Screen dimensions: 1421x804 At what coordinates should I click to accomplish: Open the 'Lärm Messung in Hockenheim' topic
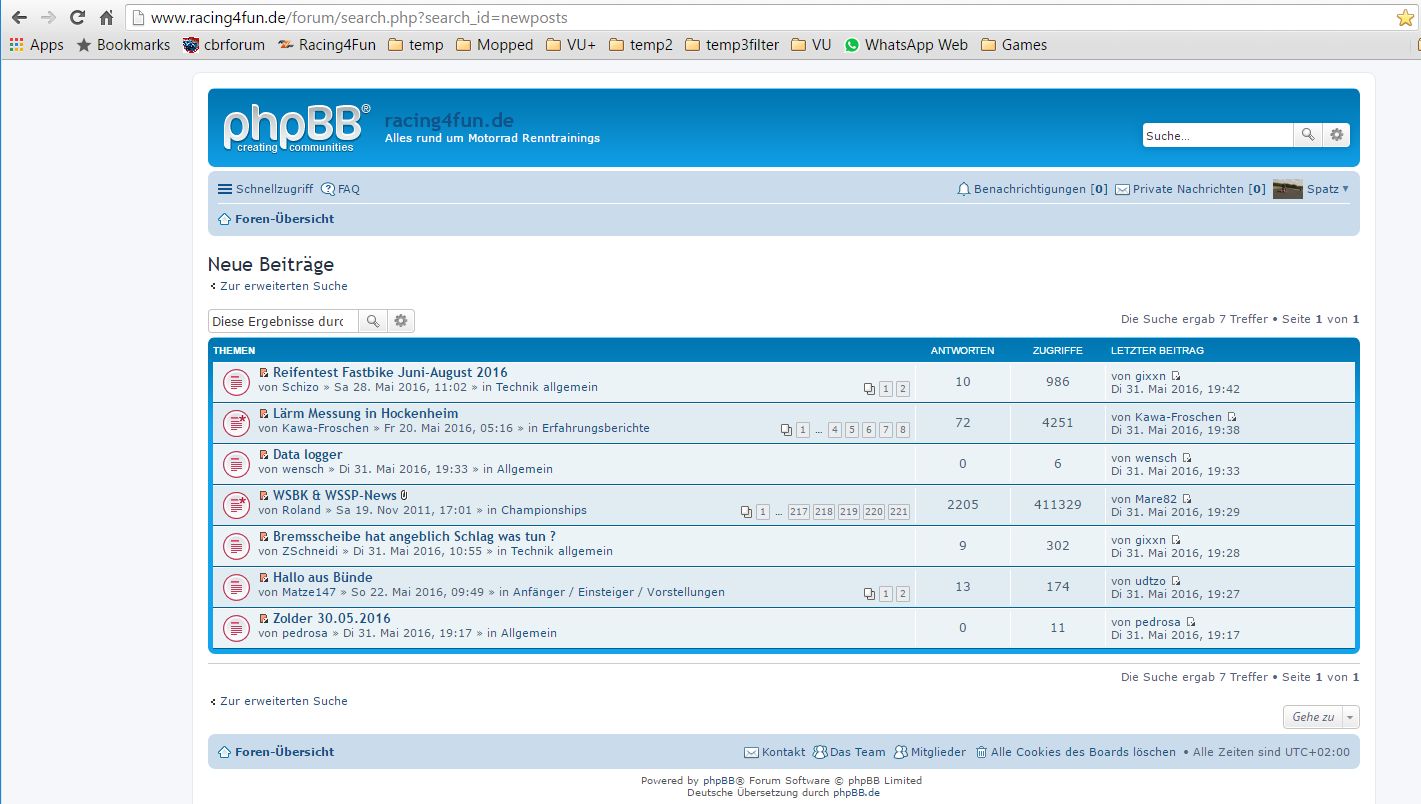pos(365,413)
